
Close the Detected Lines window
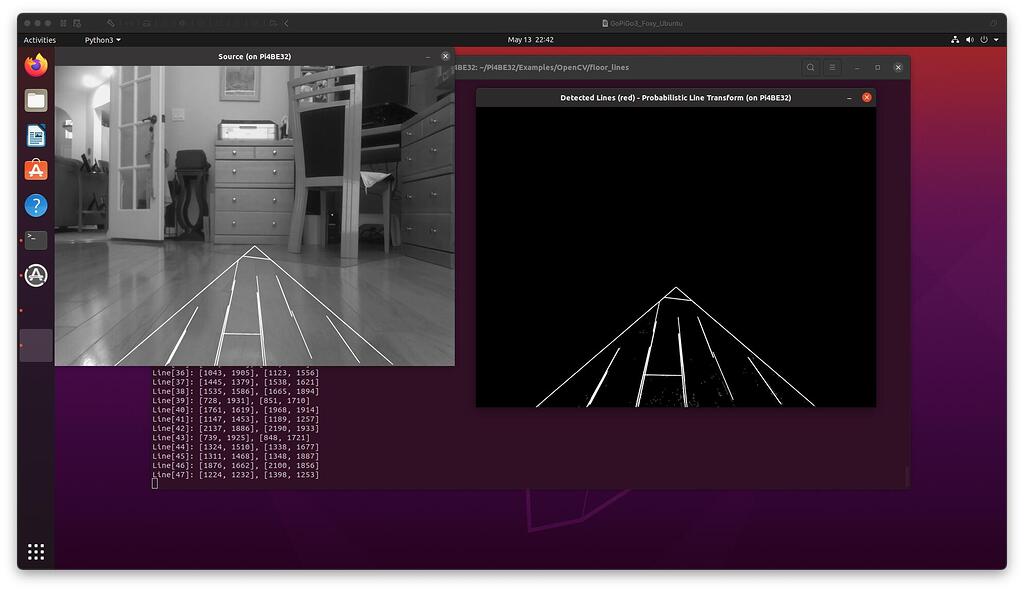pos(867,98)
